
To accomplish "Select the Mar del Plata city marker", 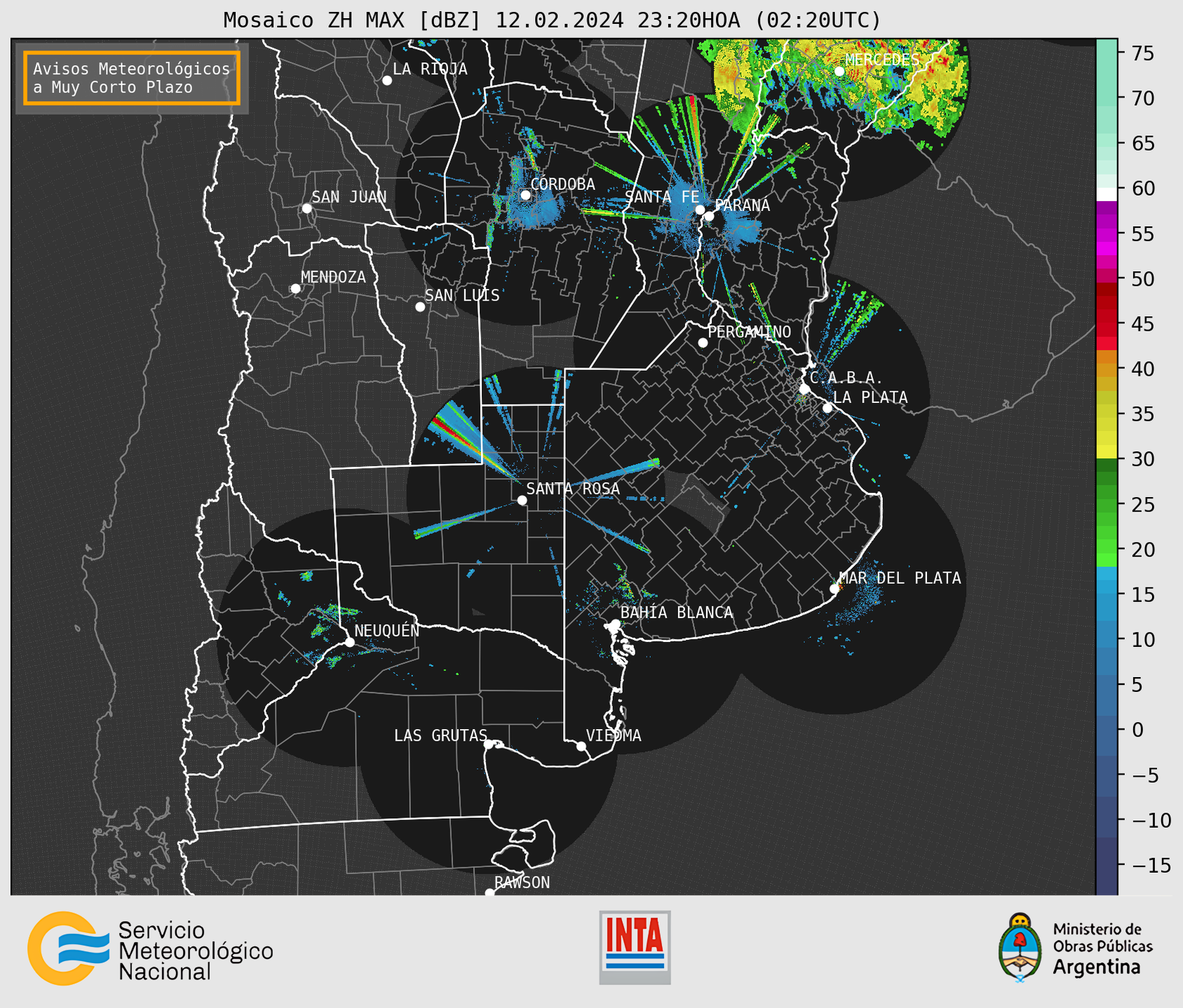I will [834, 589].
